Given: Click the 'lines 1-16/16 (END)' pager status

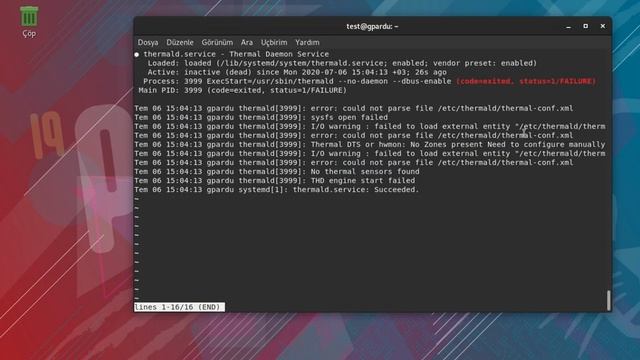Looking at the screenshot, I should click(179, 307).
